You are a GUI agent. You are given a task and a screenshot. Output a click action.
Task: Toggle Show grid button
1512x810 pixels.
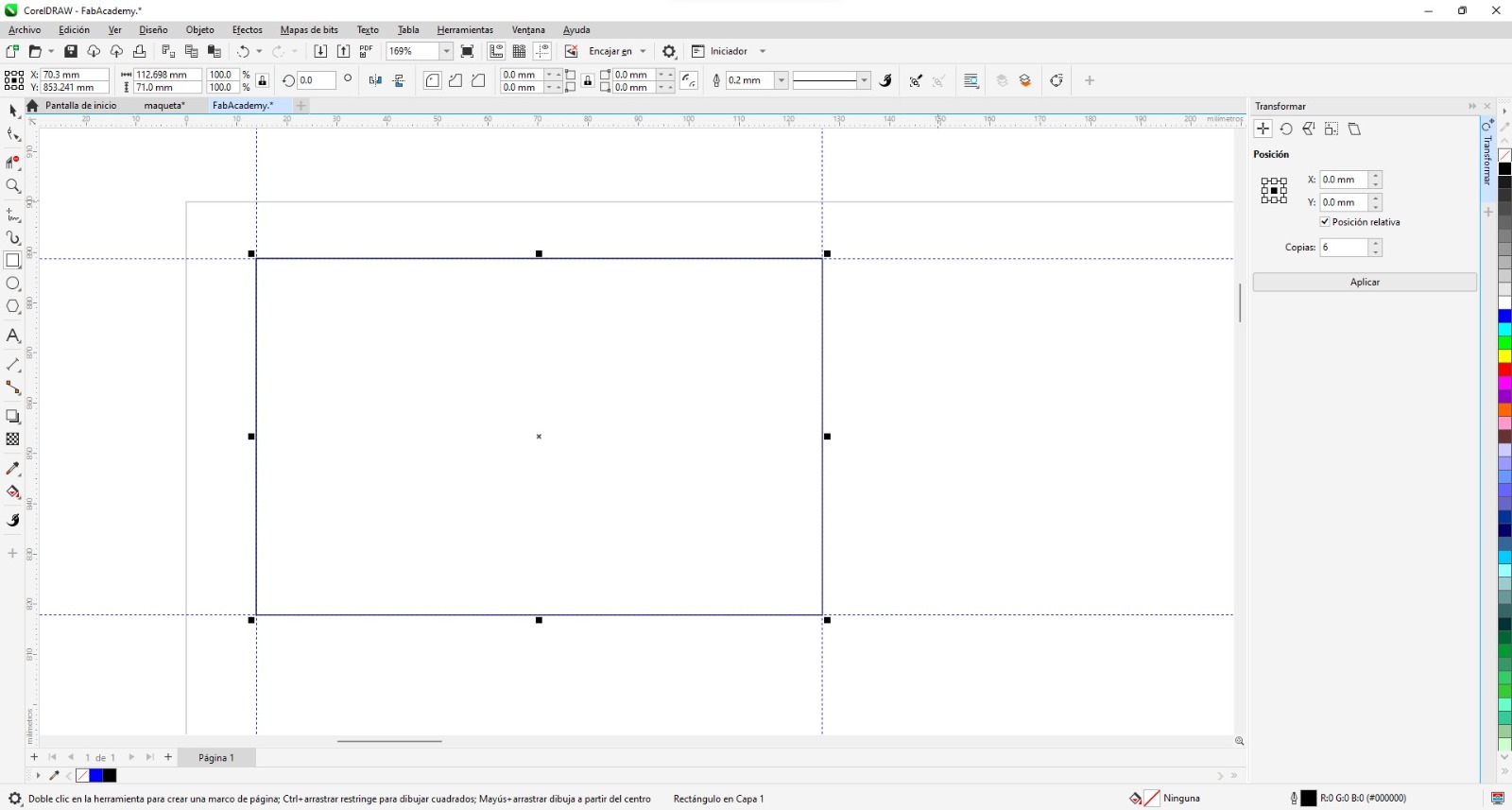click(x=519, y=51)
